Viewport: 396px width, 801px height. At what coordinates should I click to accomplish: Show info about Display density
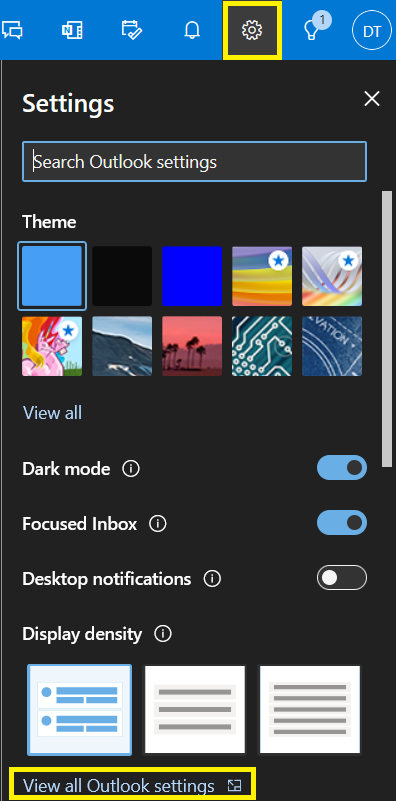(x=163, y=634)
